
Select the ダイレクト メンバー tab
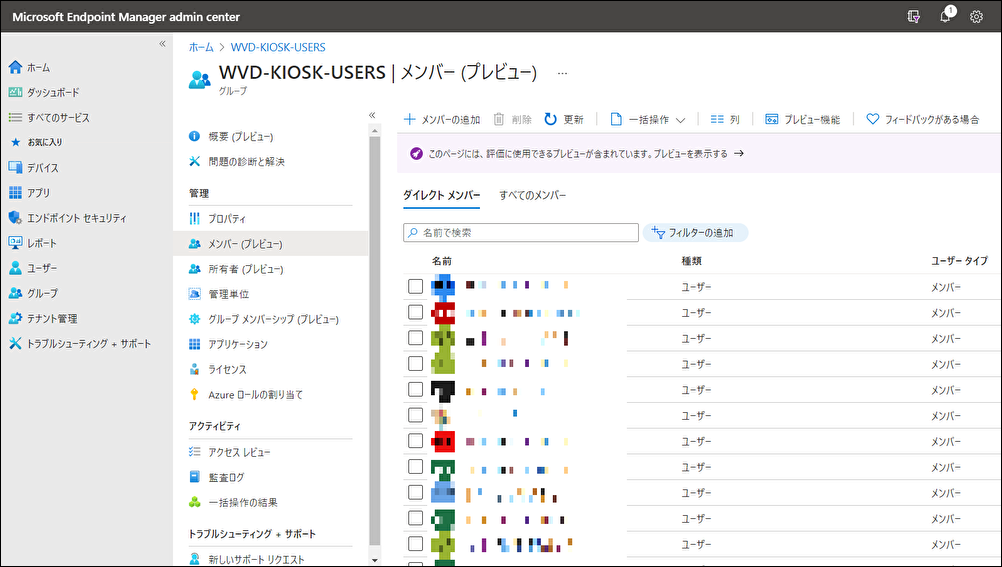click(x=442, y=196)
